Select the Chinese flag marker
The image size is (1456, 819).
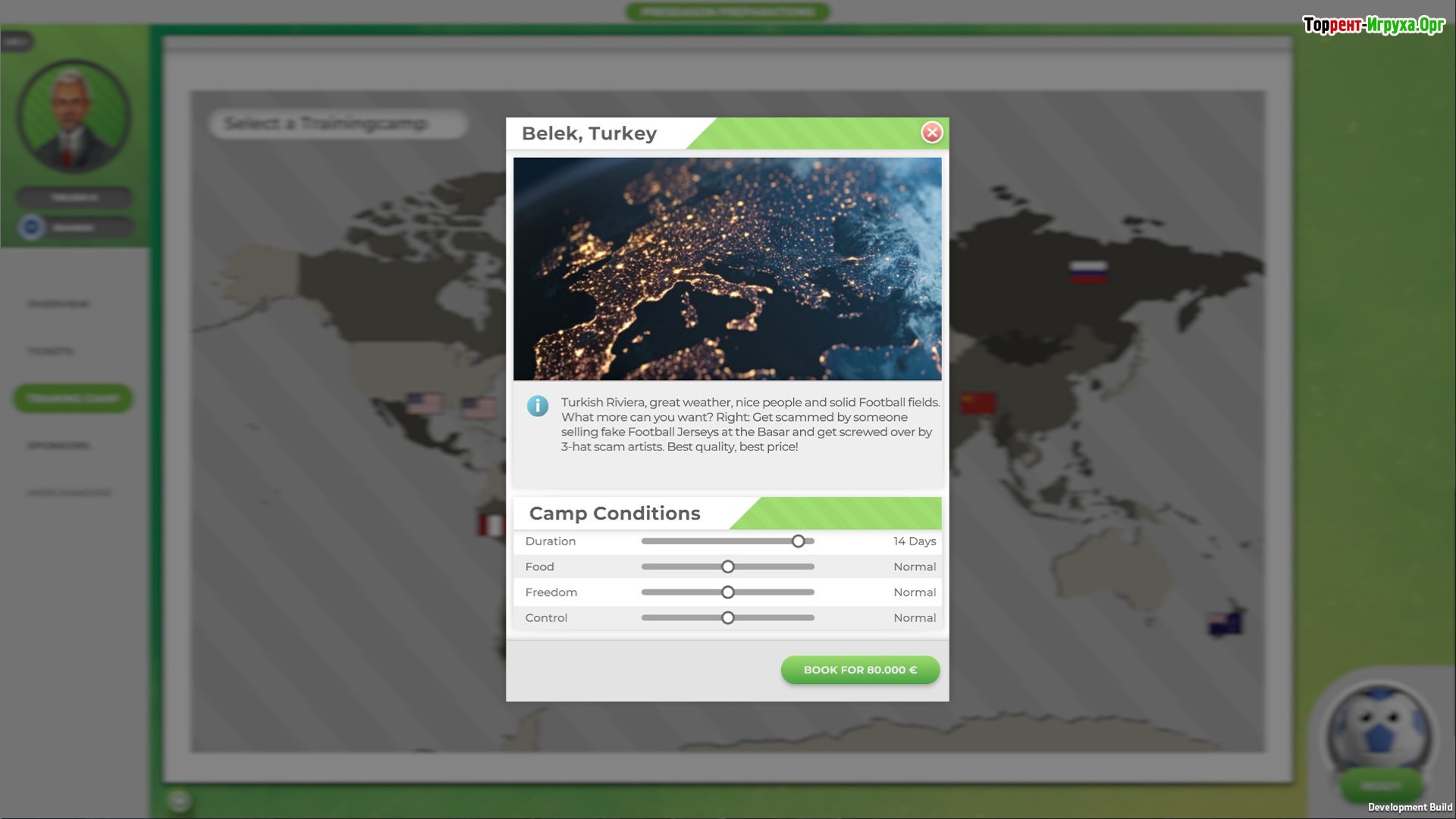tap(977, 403)
